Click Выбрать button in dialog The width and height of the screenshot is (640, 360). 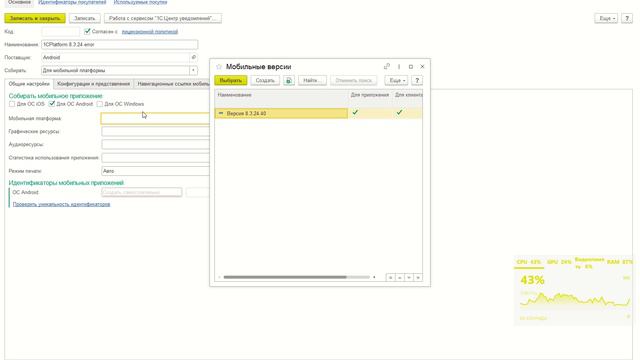[231, 80]
